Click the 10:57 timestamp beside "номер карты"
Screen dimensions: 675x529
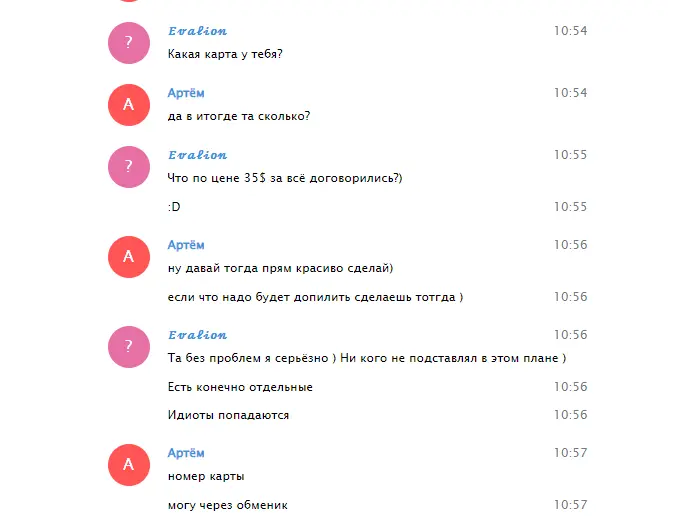570,453
